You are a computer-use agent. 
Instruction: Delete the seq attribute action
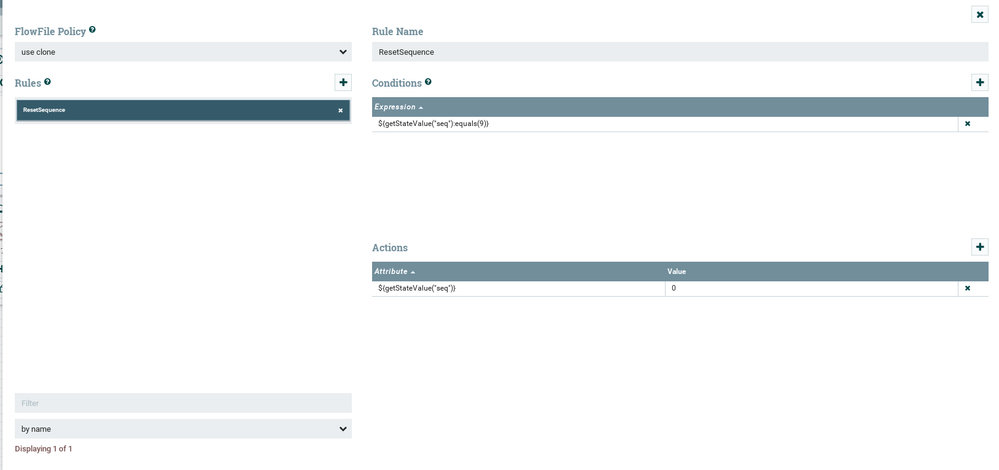point(967,288)
